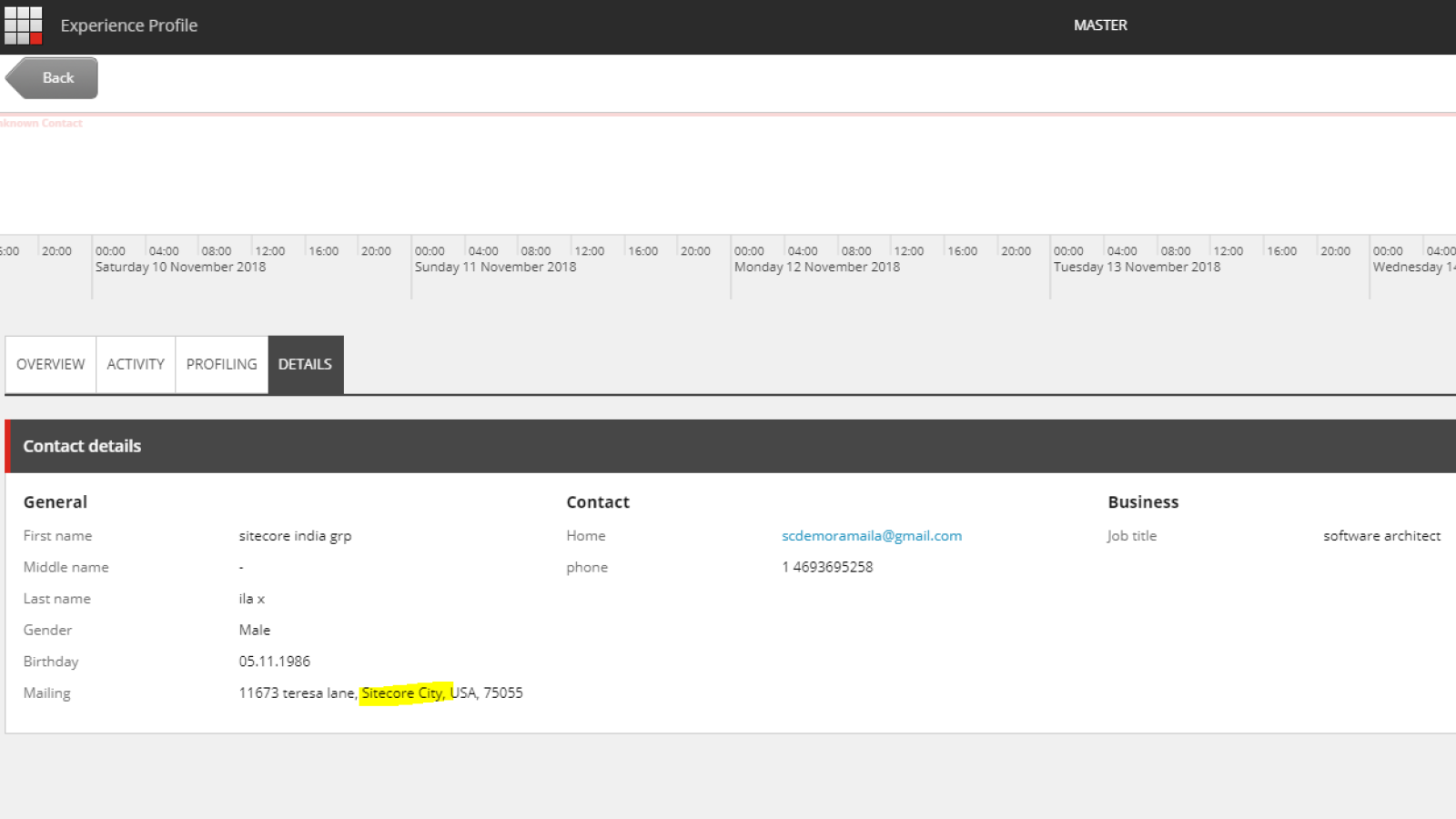This screenshot has height=819, width=1456.
Task: Click the birthday value 05.11.1986
Action: coord(275,661)
